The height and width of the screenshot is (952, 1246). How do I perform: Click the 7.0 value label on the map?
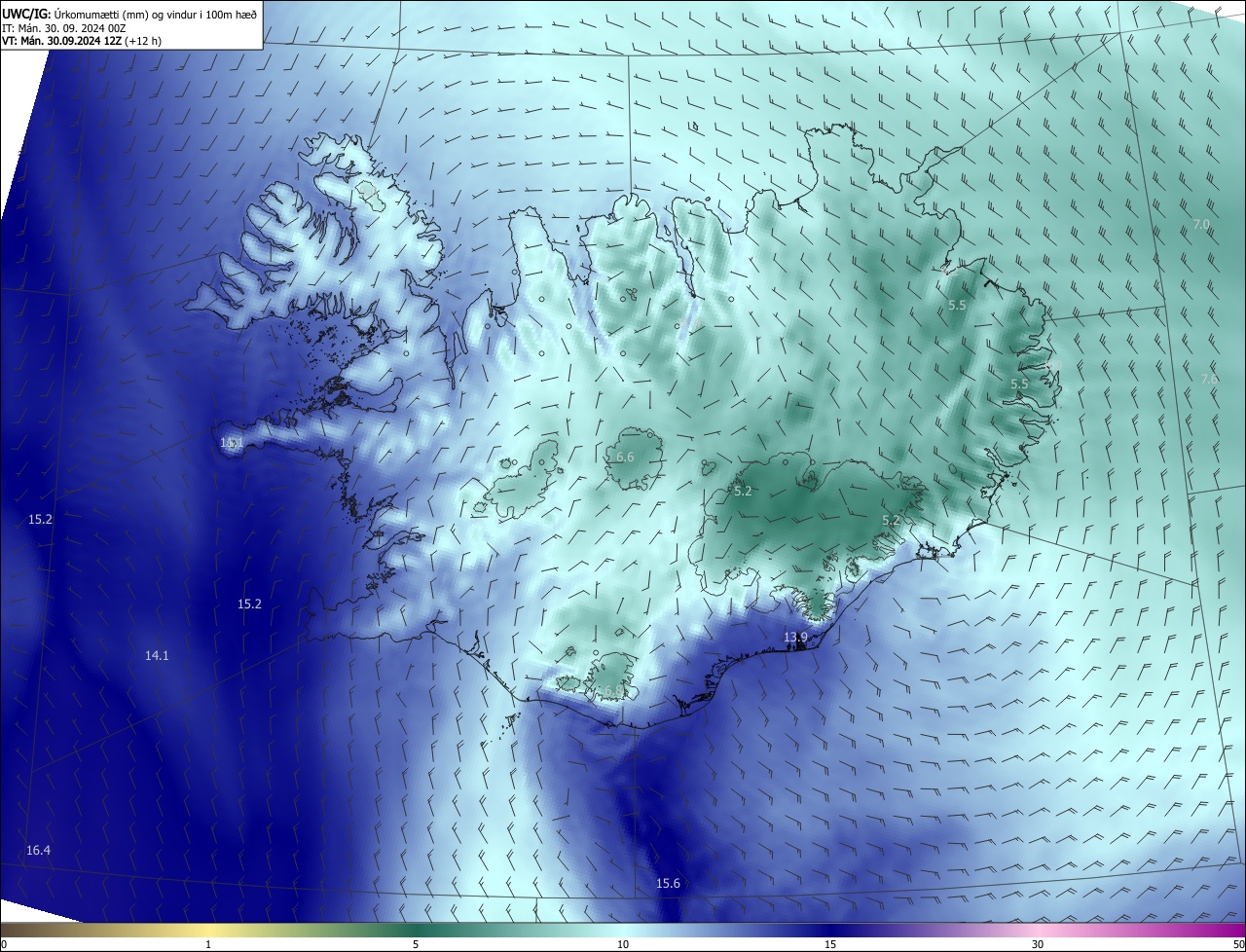pyautogui.click(x=1201, y=224)
